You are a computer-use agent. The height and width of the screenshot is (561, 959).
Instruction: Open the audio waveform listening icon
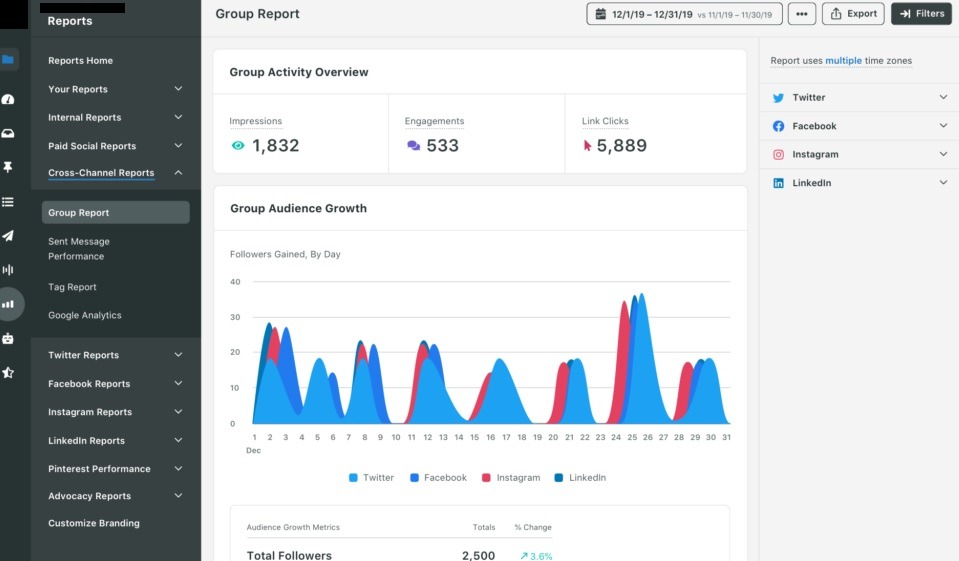click(8, 270)
